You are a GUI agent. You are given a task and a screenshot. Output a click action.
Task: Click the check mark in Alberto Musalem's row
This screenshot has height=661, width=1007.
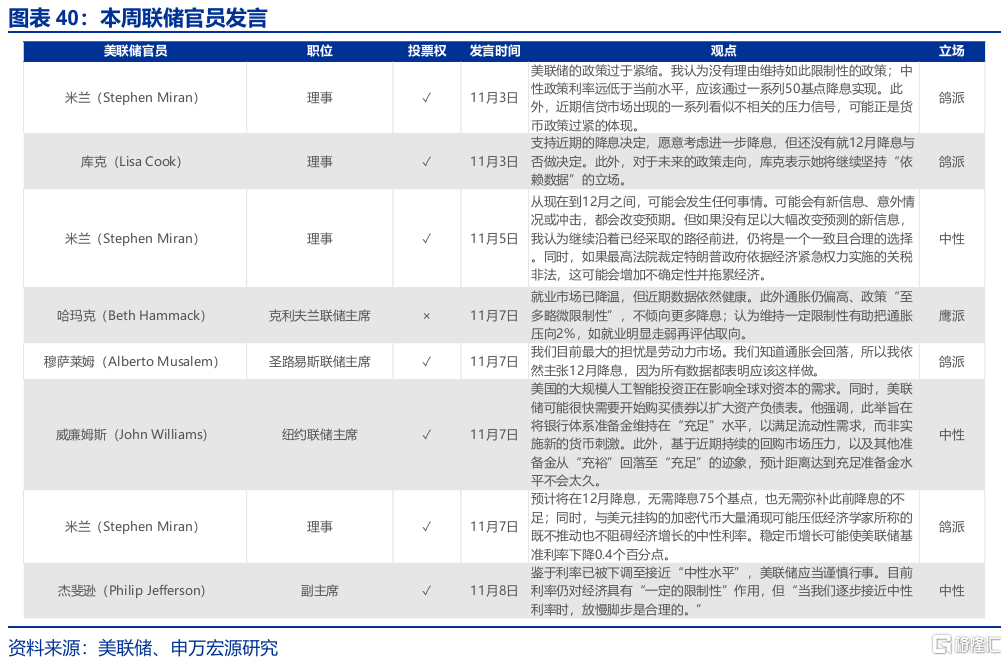(x=427, y=362)
